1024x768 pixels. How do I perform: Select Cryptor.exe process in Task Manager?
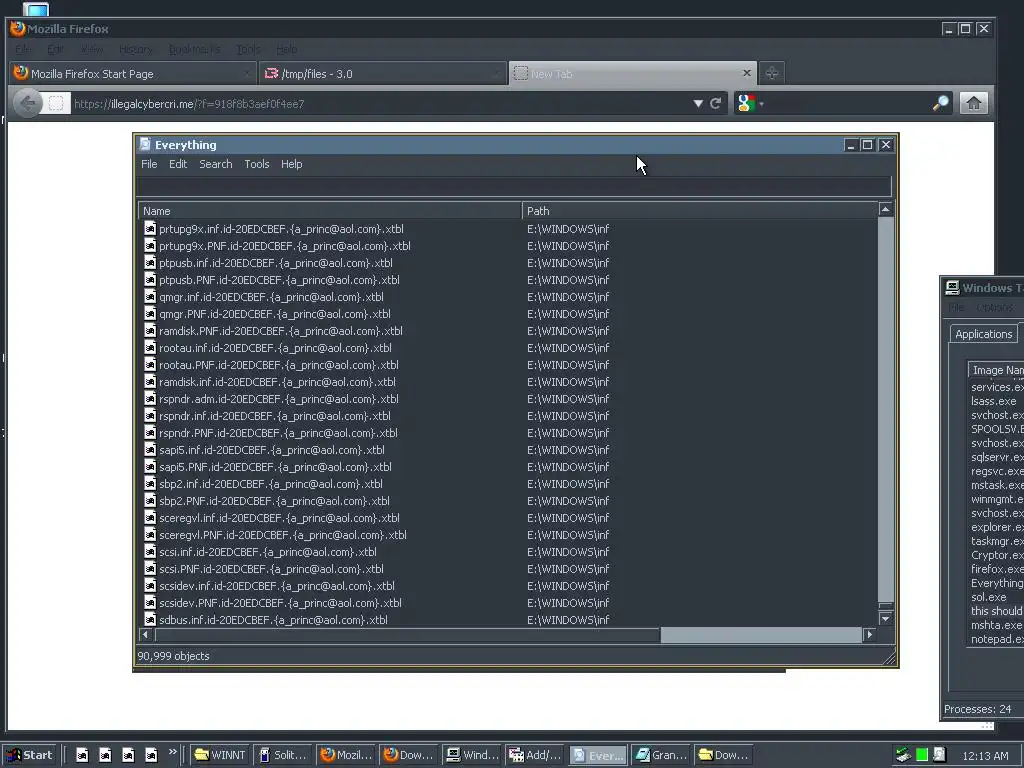tap(997, 555)
